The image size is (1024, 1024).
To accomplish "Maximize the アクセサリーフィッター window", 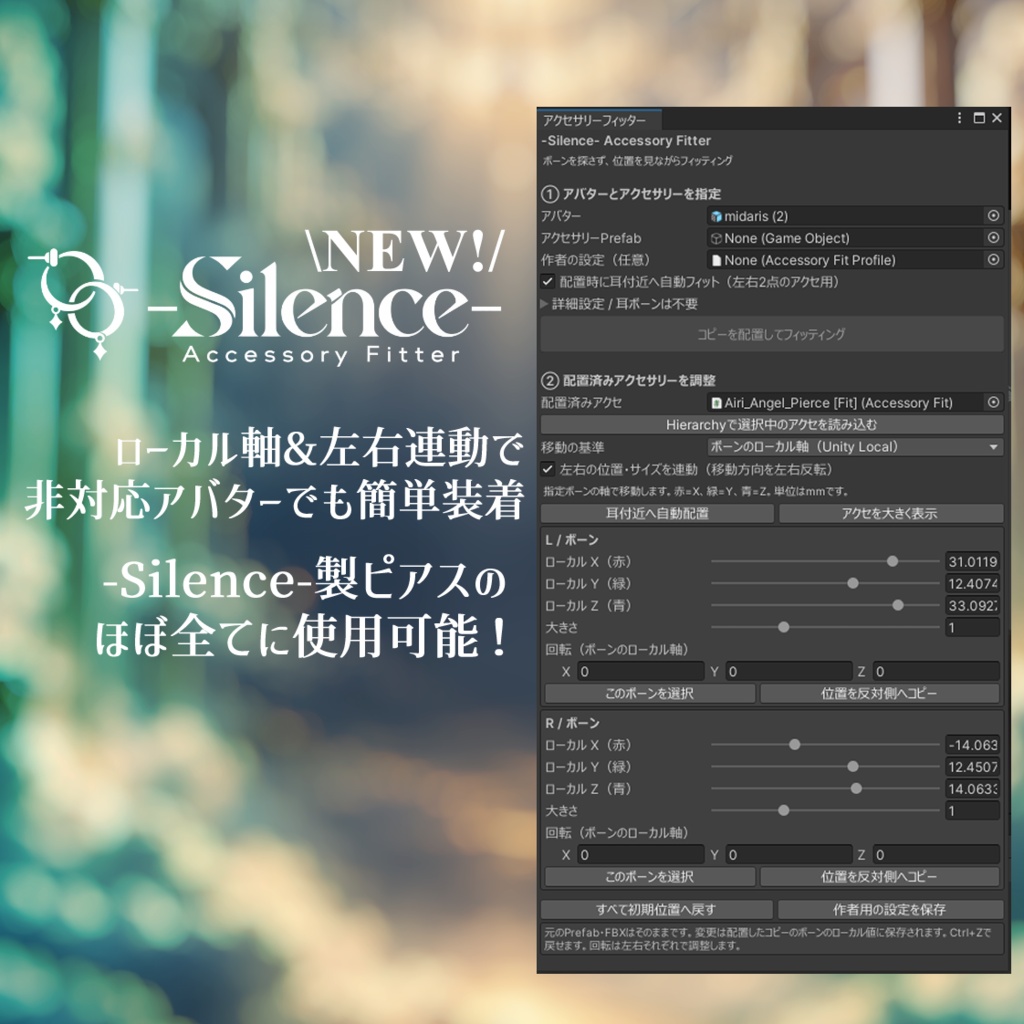I will coord(978,118).
